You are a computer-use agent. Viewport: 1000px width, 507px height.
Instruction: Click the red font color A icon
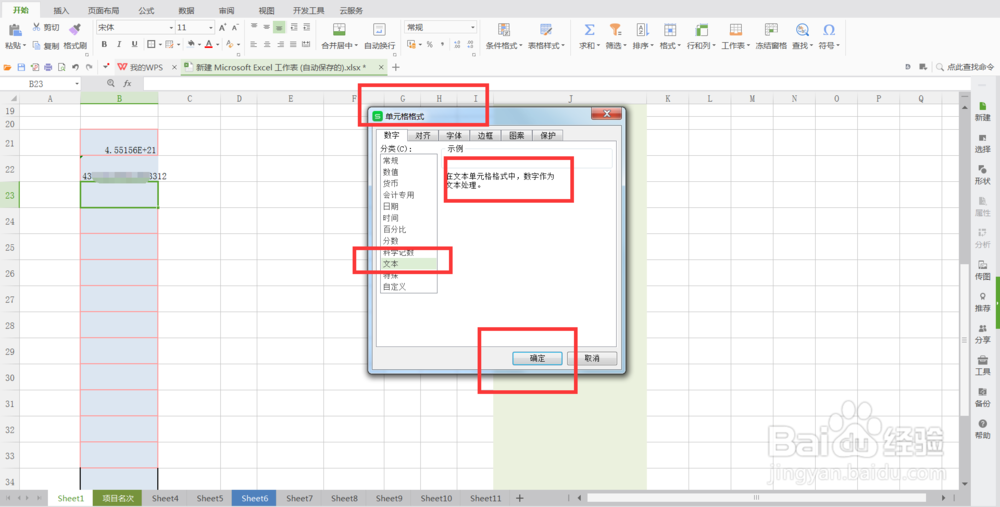pos(209,45)
